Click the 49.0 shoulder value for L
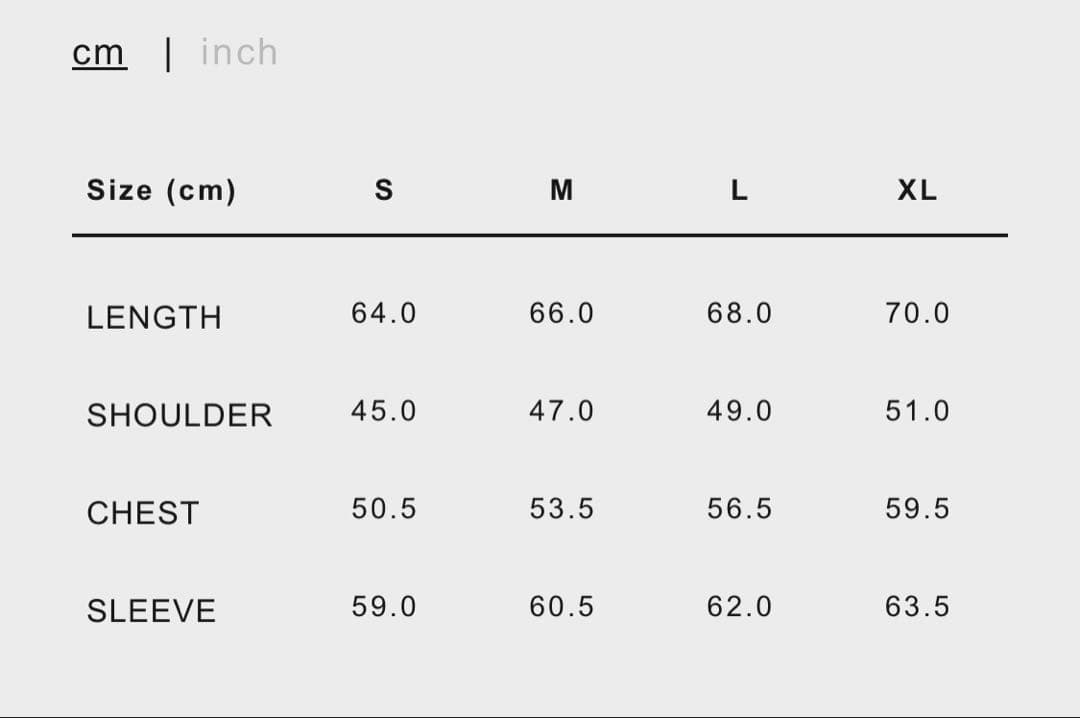 coord(739,411)
